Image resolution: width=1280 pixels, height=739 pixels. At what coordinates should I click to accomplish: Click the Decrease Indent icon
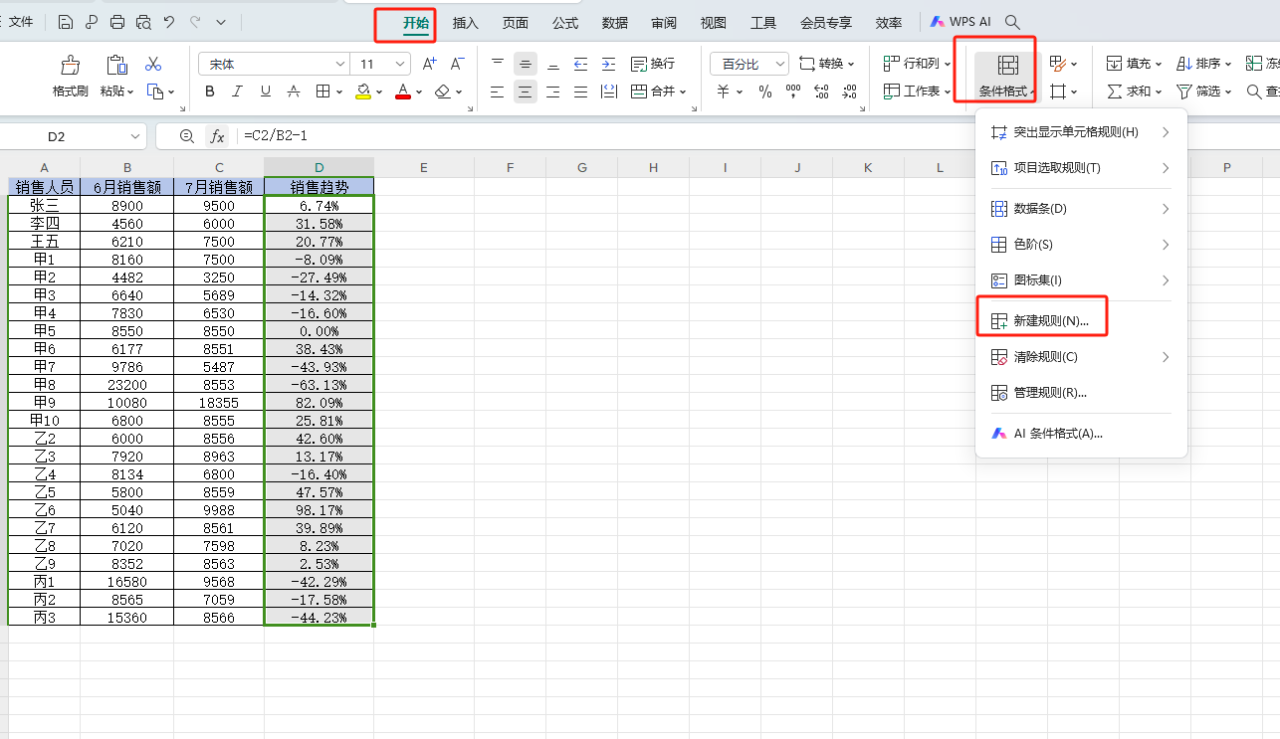[x=581, y=64]
